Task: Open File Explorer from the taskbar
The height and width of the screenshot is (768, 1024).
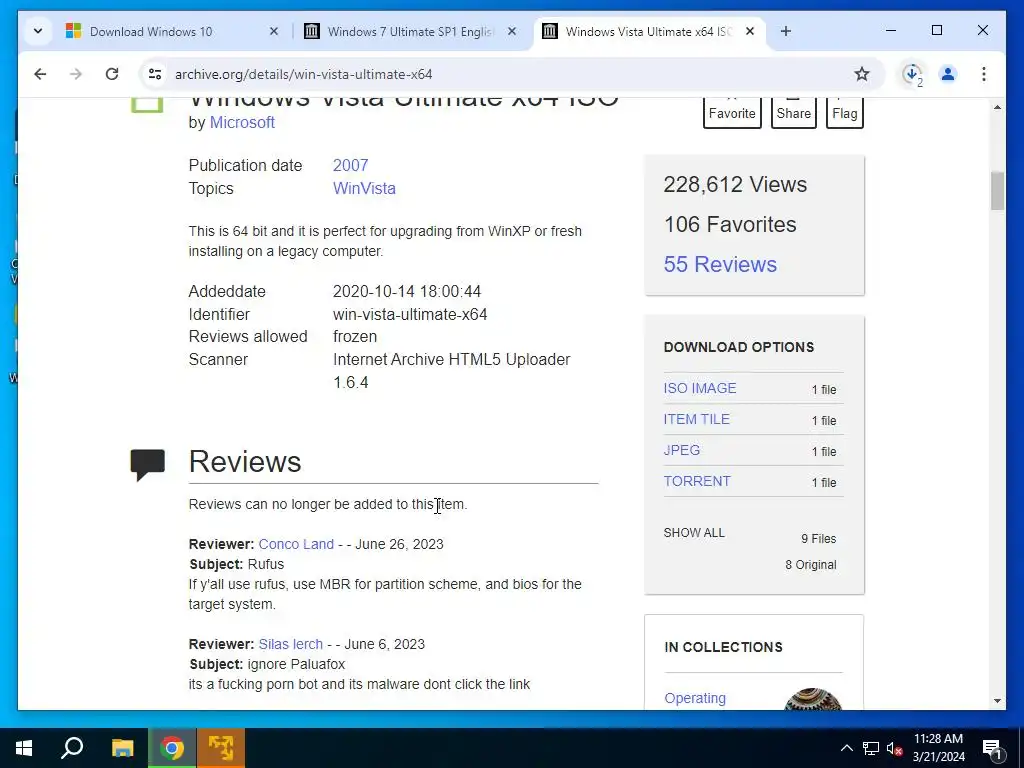Action: pyautogui.click(x=122, y=748)
